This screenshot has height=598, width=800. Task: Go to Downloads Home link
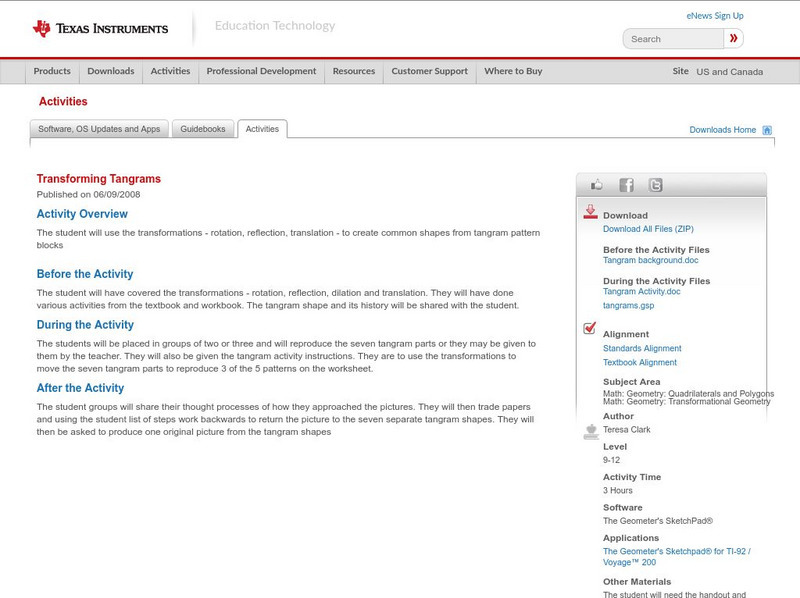point(722,130)
